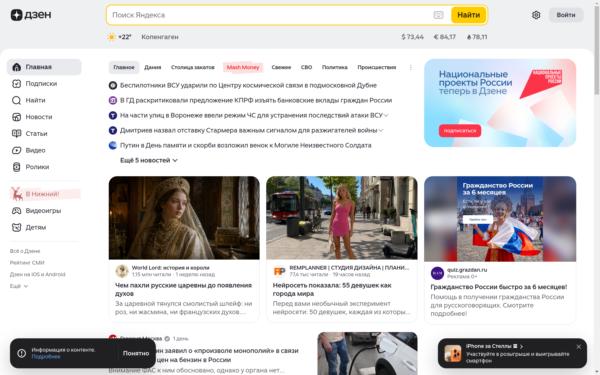Click source icon of Дмитриев Стармер news
Screen dimensions: 600x375
113,130
